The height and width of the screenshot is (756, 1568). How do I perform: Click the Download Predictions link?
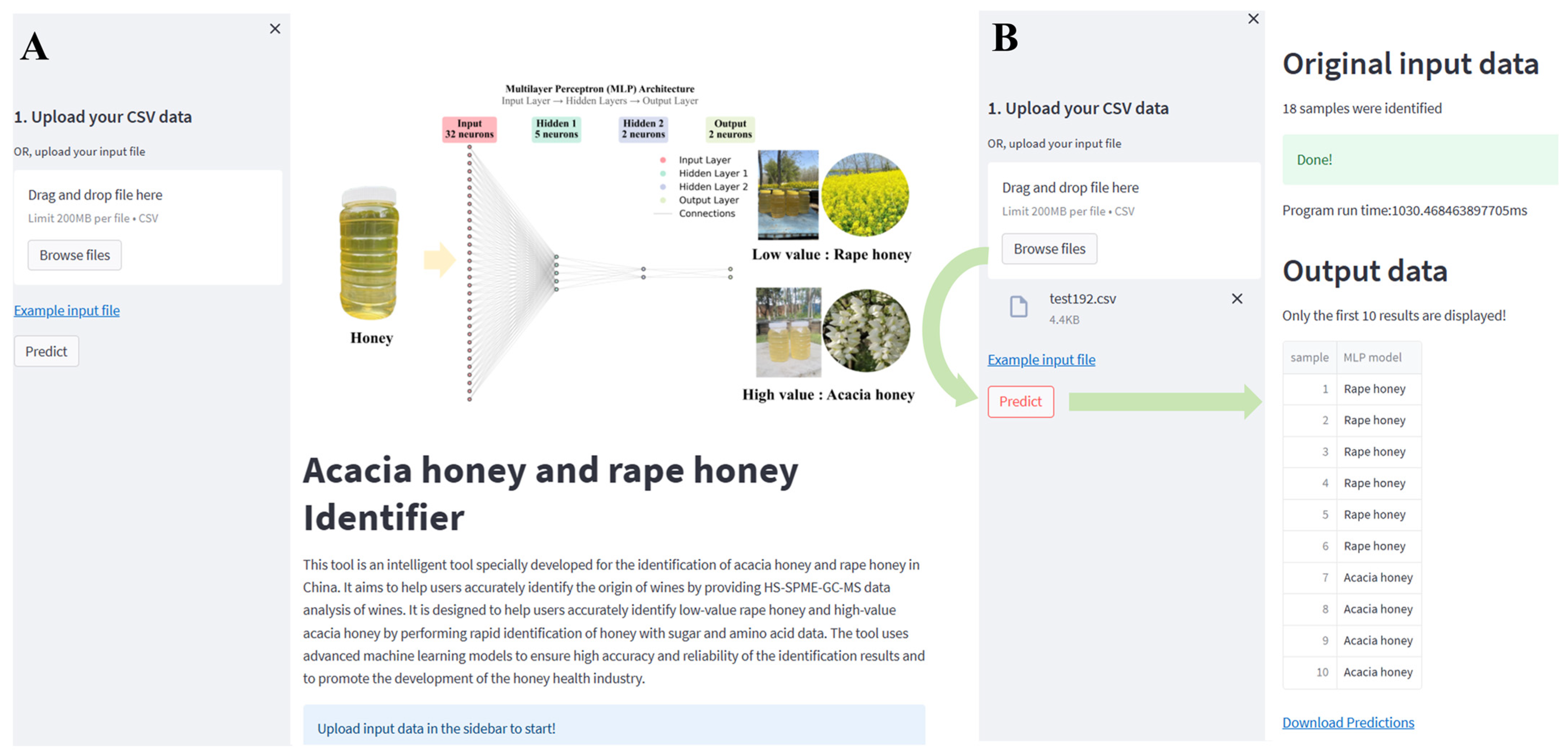pos(1348,723)
